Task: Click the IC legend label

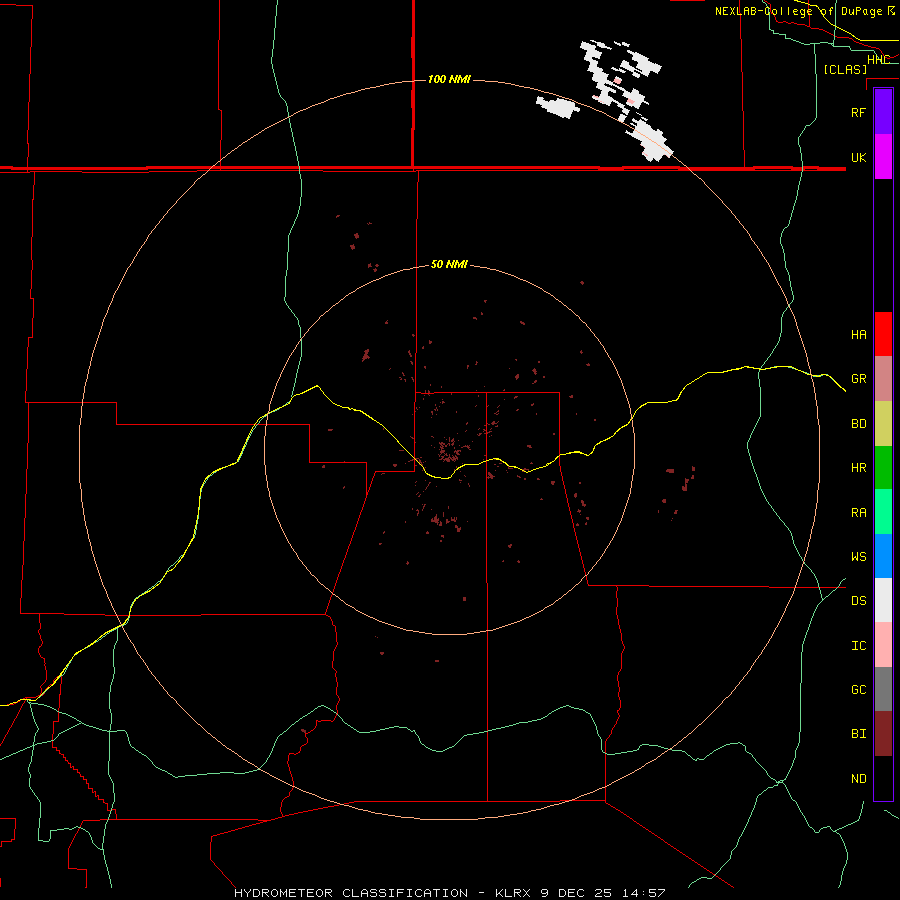Action: (x=858, y=646)
